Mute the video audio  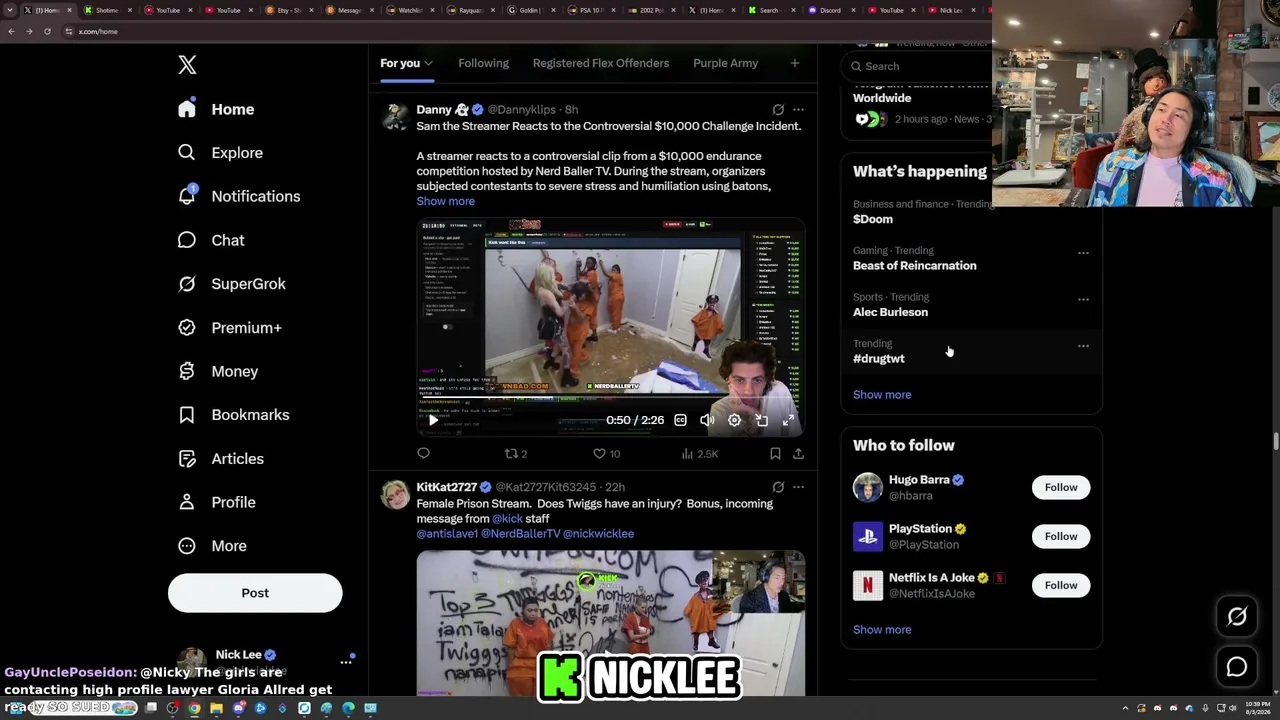tap(707, 421)
